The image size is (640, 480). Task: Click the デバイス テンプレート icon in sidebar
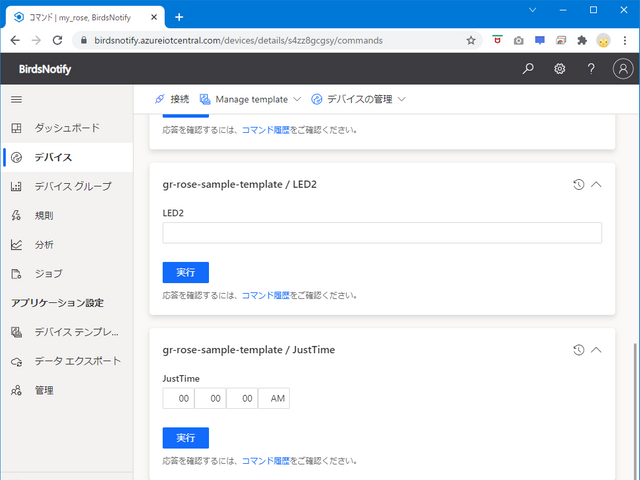16,332
